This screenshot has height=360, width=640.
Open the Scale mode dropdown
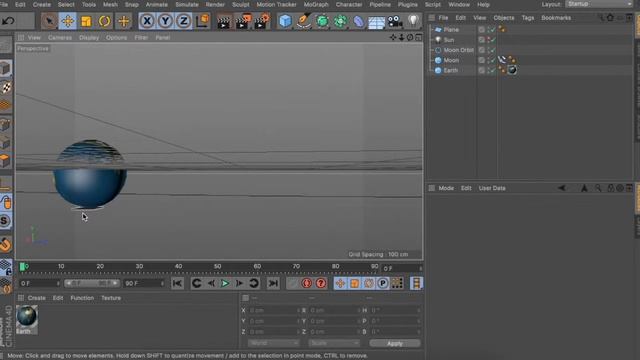point(334,343)
